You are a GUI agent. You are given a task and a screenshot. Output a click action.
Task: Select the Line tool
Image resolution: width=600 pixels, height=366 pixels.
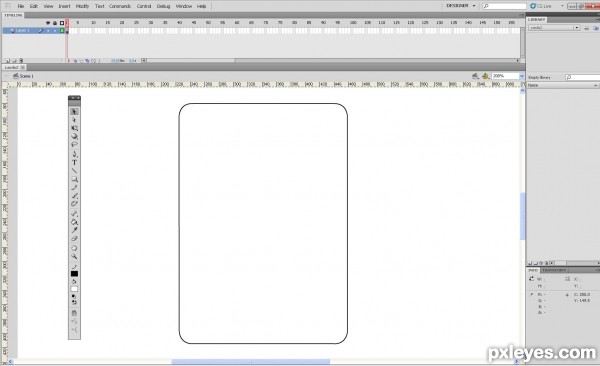[x=74, y=171]
